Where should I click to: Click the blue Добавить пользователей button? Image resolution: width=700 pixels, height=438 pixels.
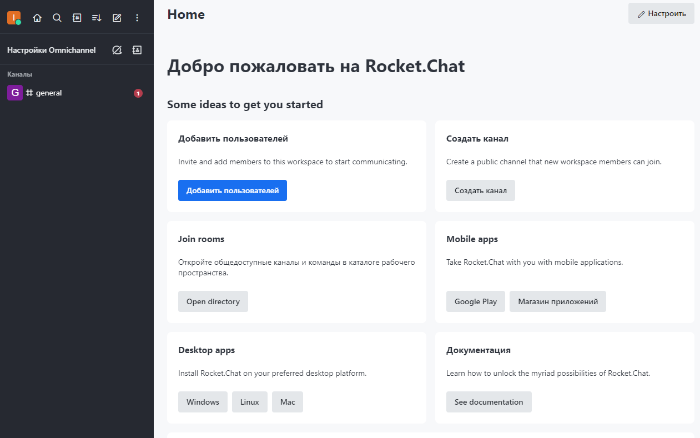(x=232, y=191)
